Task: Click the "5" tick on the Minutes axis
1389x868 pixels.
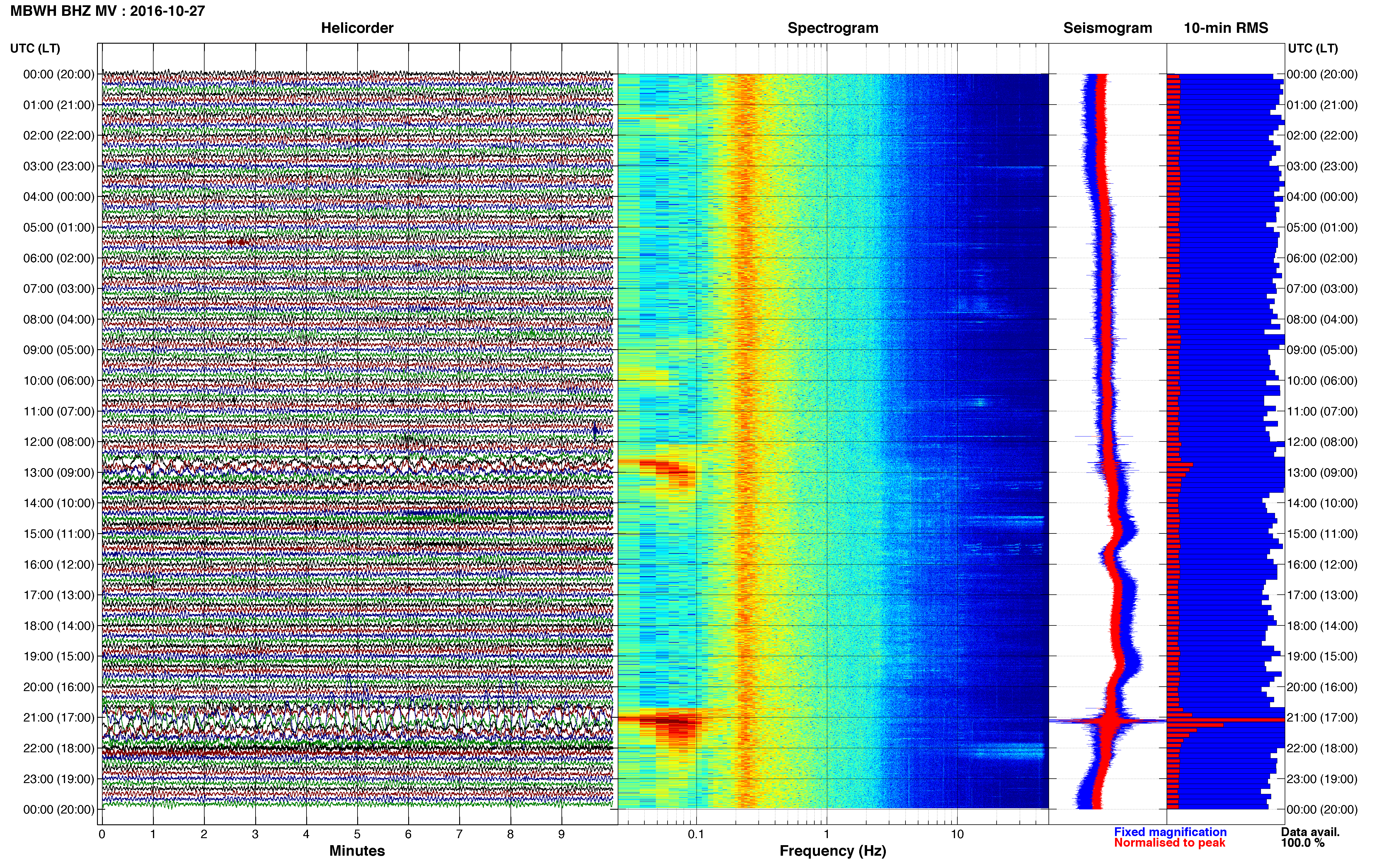Action: [357, 834]
